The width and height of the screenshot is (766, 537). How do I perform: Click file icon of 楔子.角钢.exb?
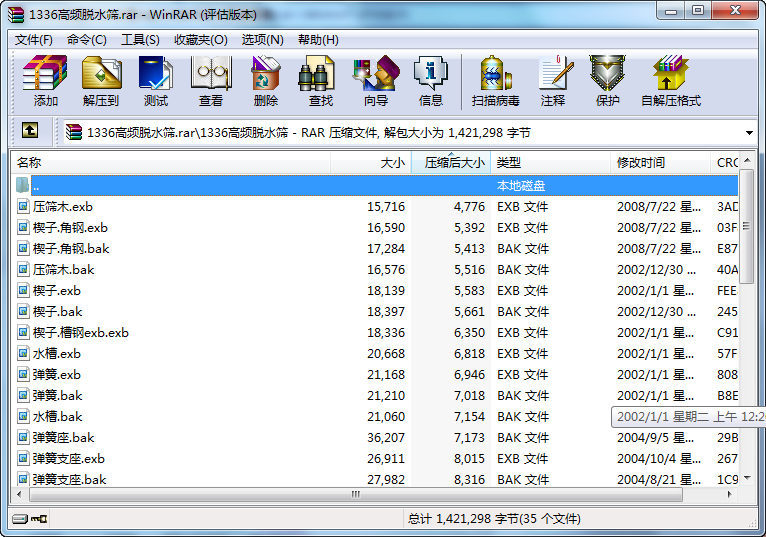23,227
